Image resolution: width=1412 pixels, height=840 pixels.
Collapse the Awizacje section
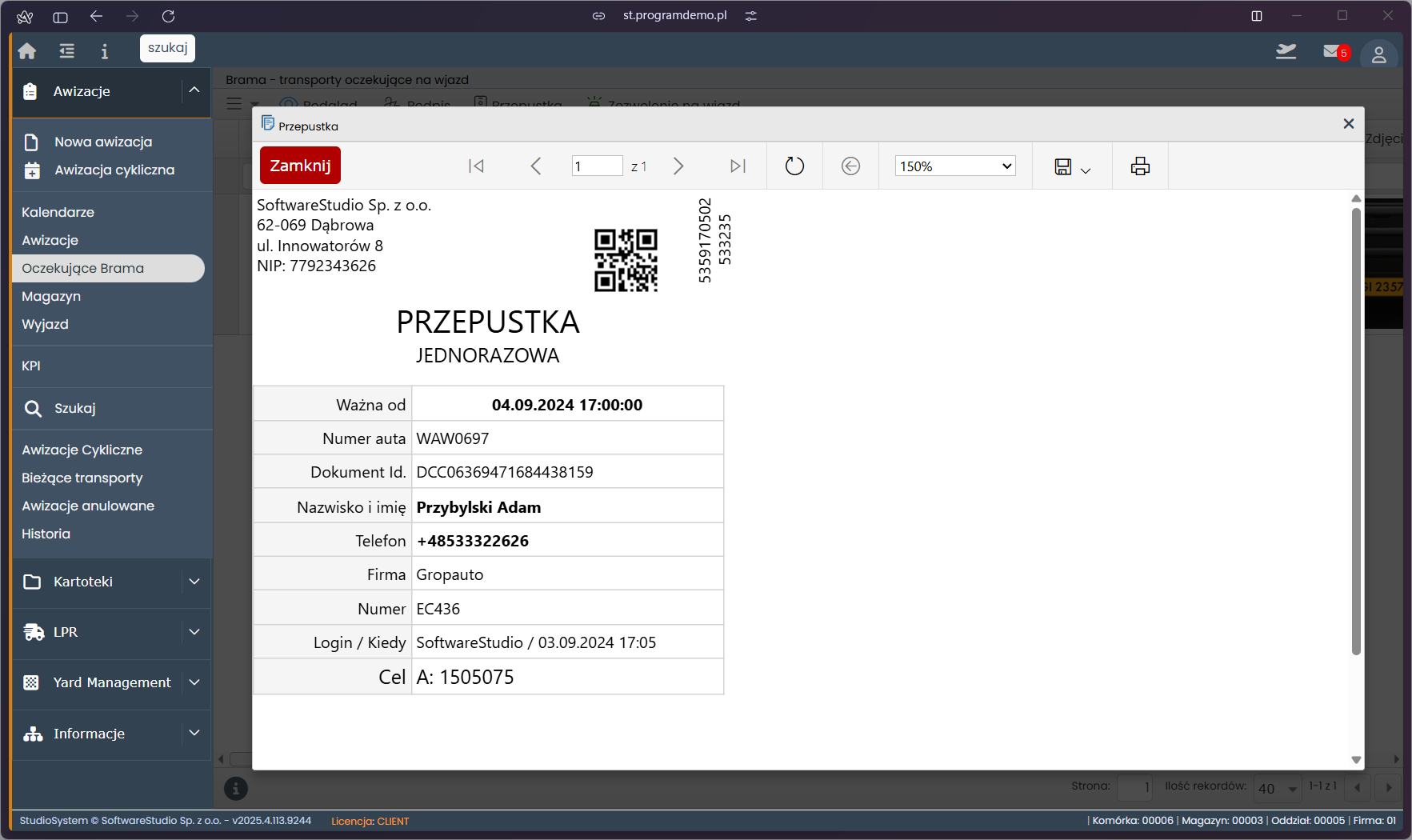[x=194, y=91]
